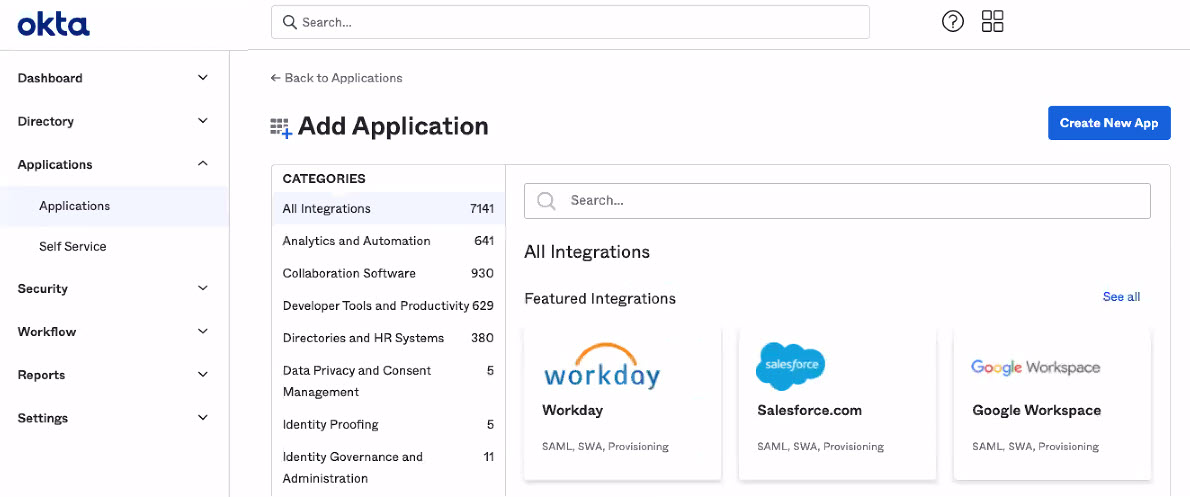Open Reports in the sidebar
This screenshot has height=497, width=1190.
pyautogui.click(x=41, y=376)
